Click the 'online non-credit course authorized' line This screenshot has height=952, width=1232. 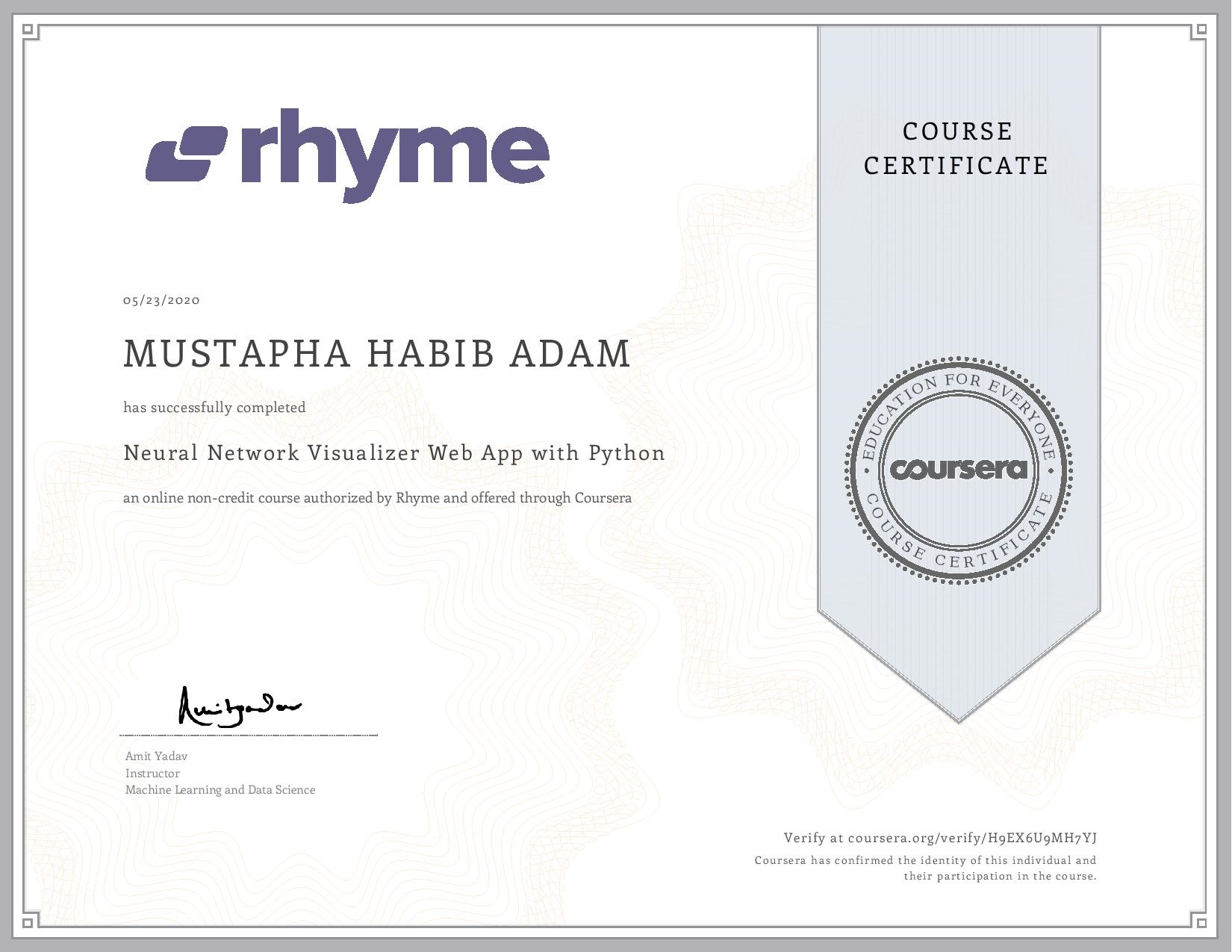click(x=377, y=498)
